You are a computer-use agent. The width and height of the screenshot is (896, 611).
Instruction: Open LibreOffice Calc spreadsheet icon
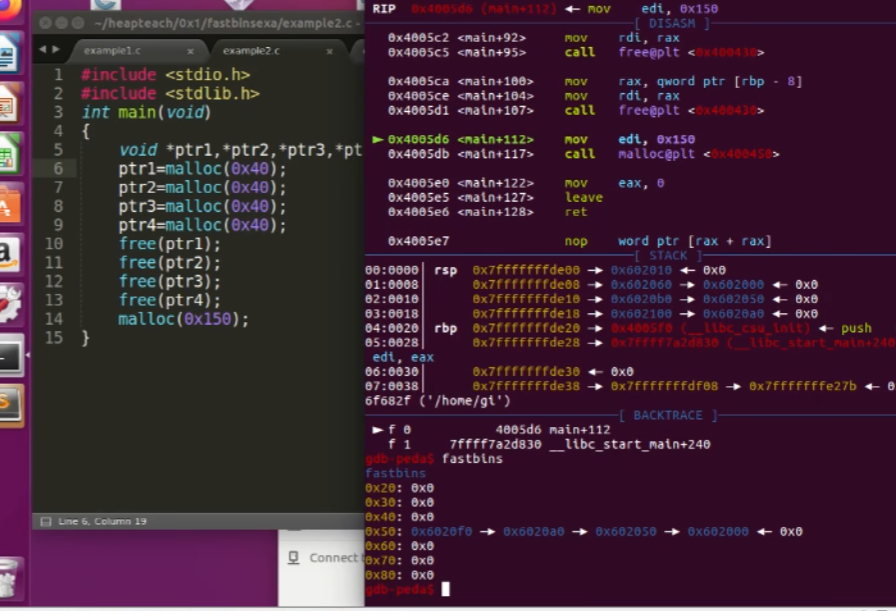coord(10,153)
